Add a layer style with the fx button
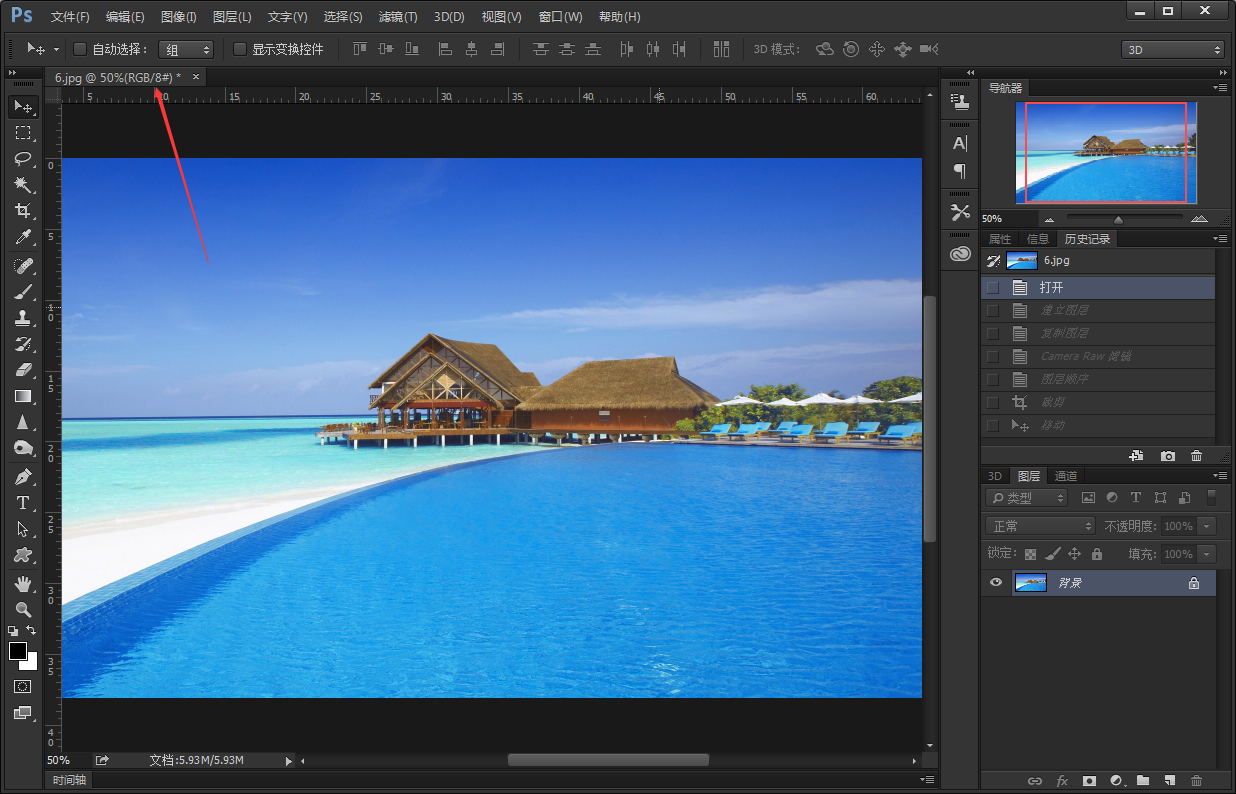 point(1062,781)
